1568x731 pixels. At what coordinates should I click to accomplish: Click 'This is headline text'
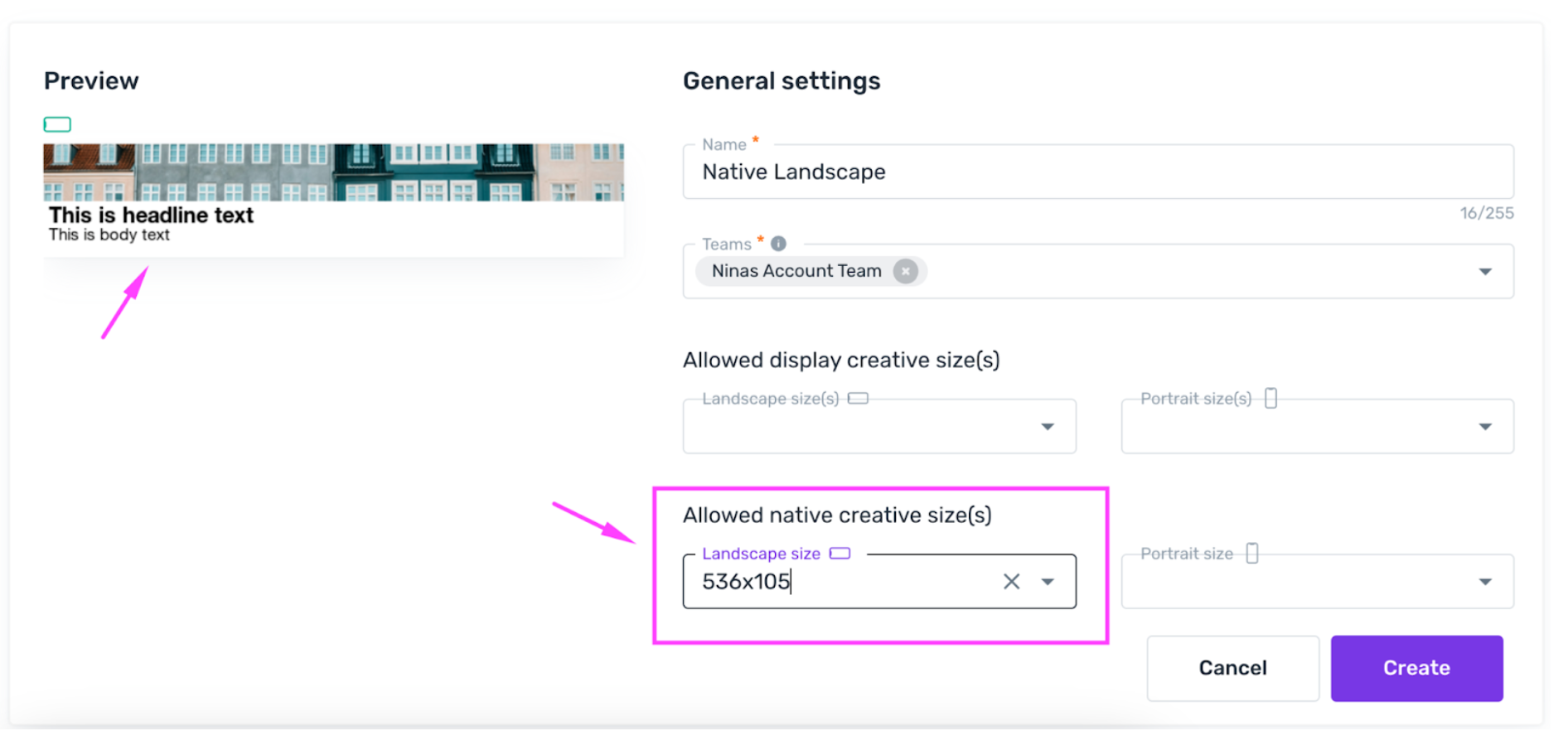[151, 215]
